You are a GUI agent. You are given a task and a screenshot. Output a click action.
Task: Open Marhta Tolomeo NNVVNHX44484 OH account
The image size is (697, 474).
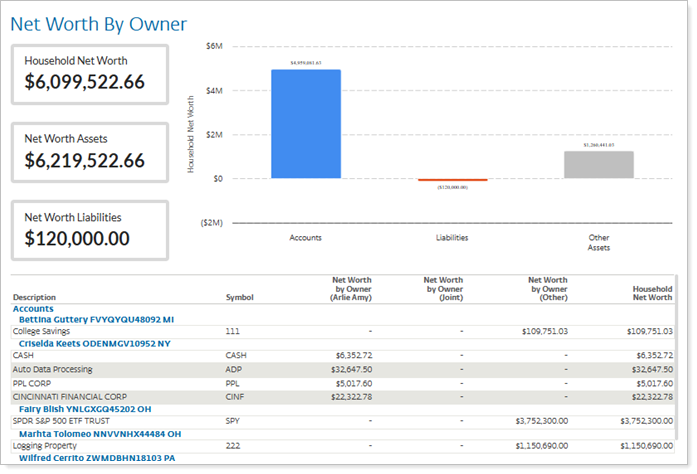[x=100, y=434]
